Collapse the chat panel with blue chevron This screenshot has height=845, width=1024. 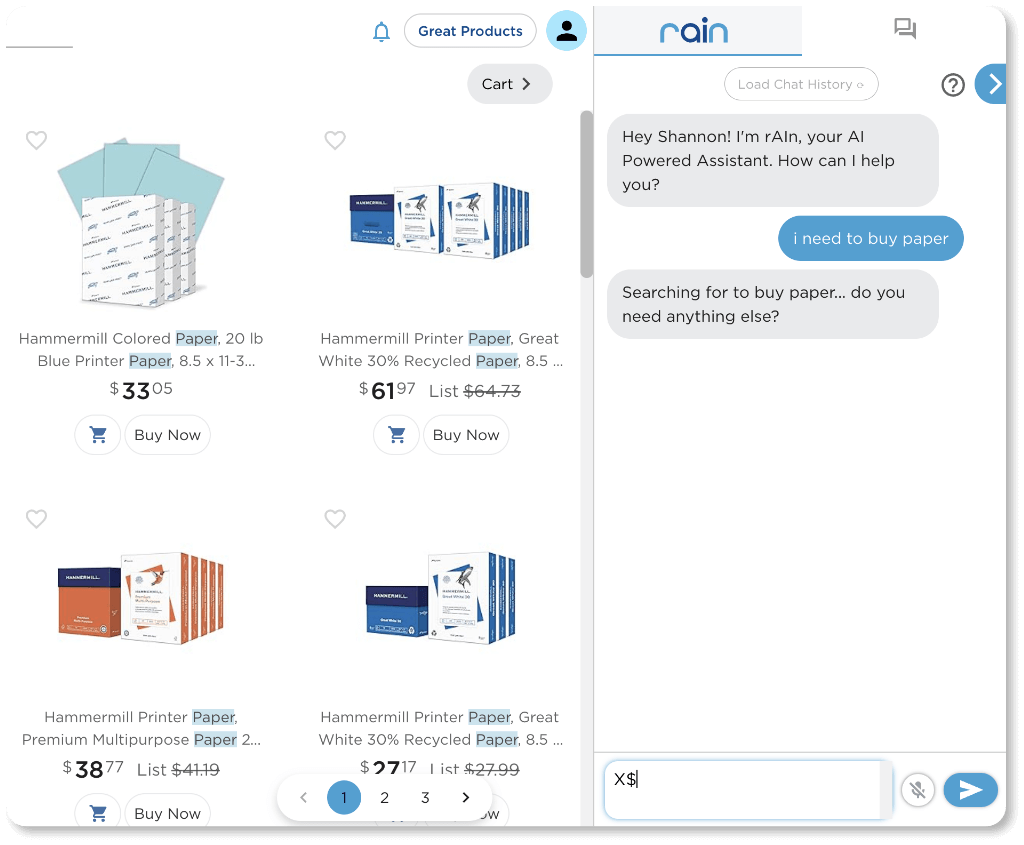click(993, 84)
